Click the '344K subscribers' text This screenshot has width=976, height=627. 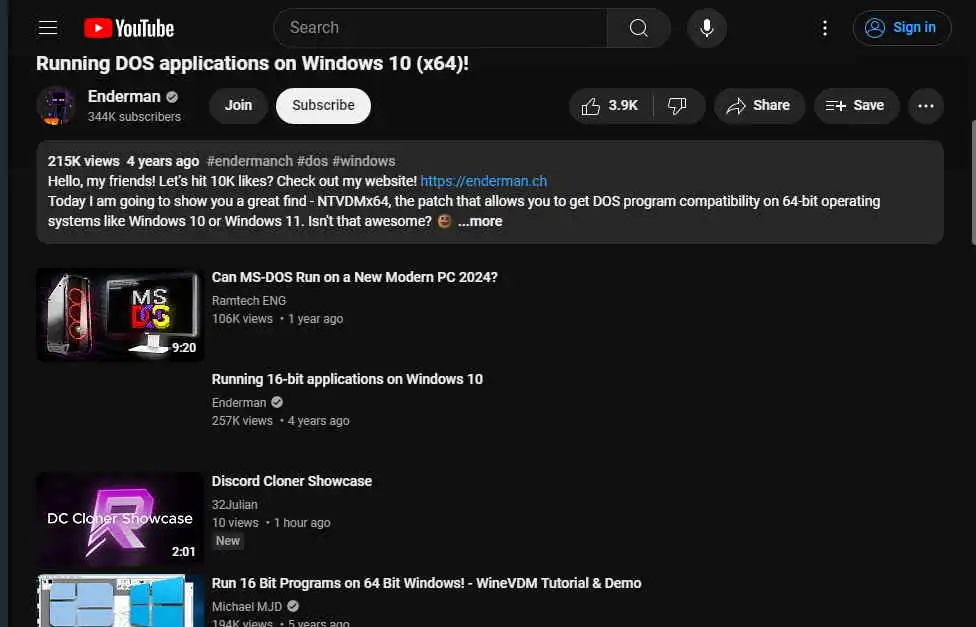click(134, 117)
